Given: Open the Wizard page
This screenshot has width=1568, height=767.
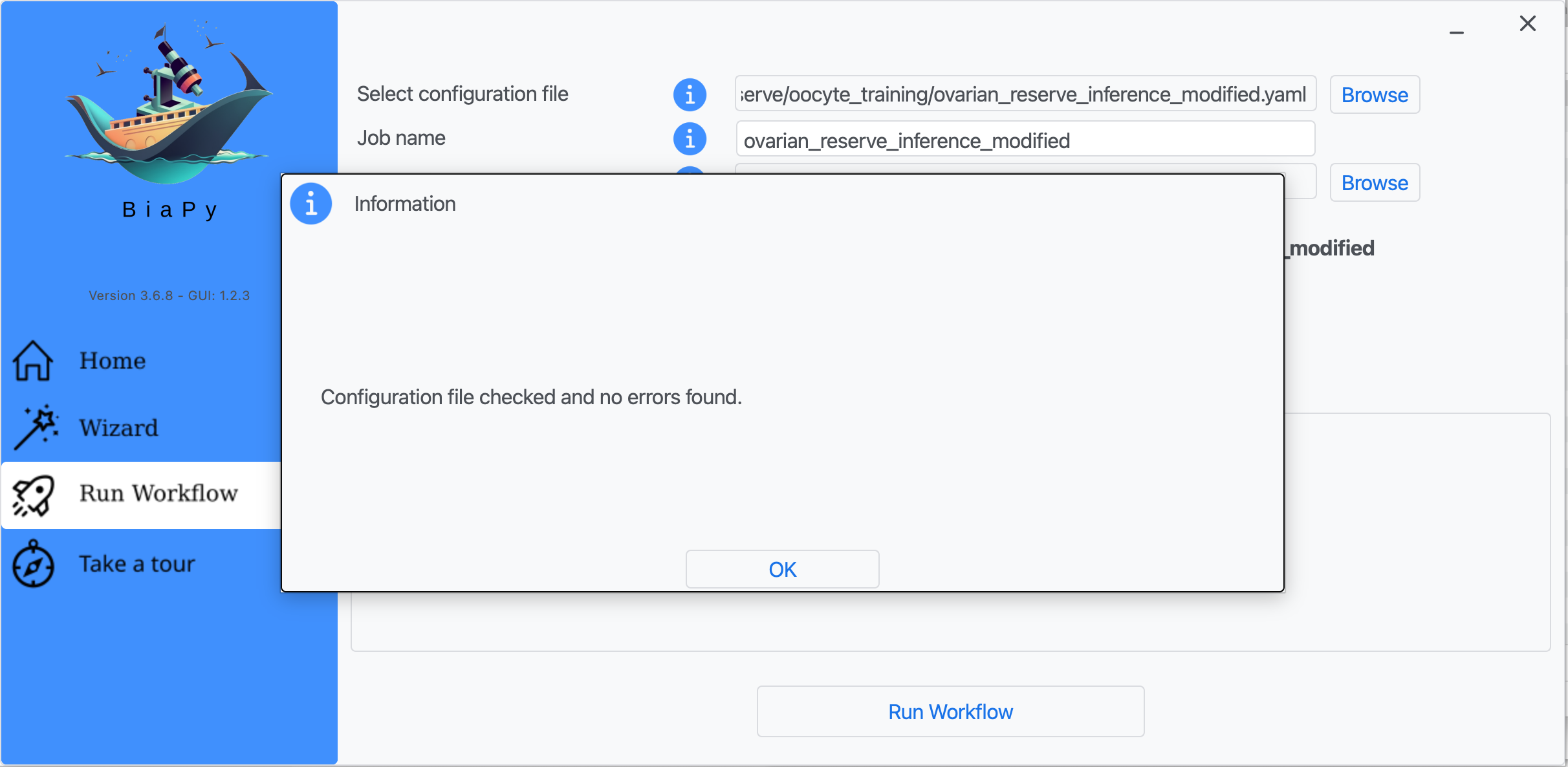Looking at the screenshot, I should click(x=118, y=428).
